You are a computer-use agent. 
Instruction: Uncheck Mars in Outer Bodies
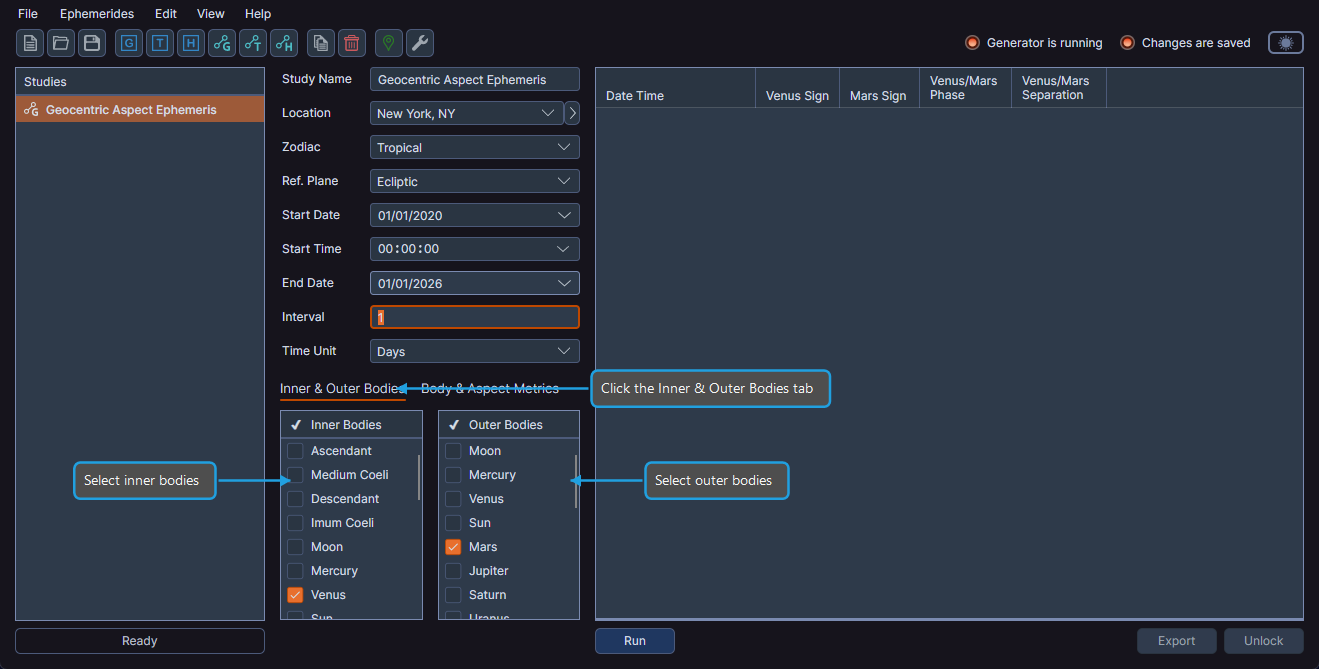pos(452,546)
